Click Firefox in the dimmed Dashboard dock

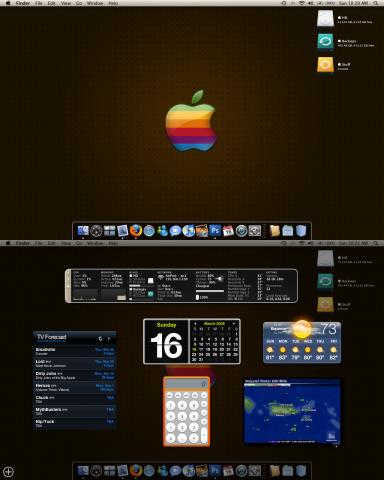(136, 471)
